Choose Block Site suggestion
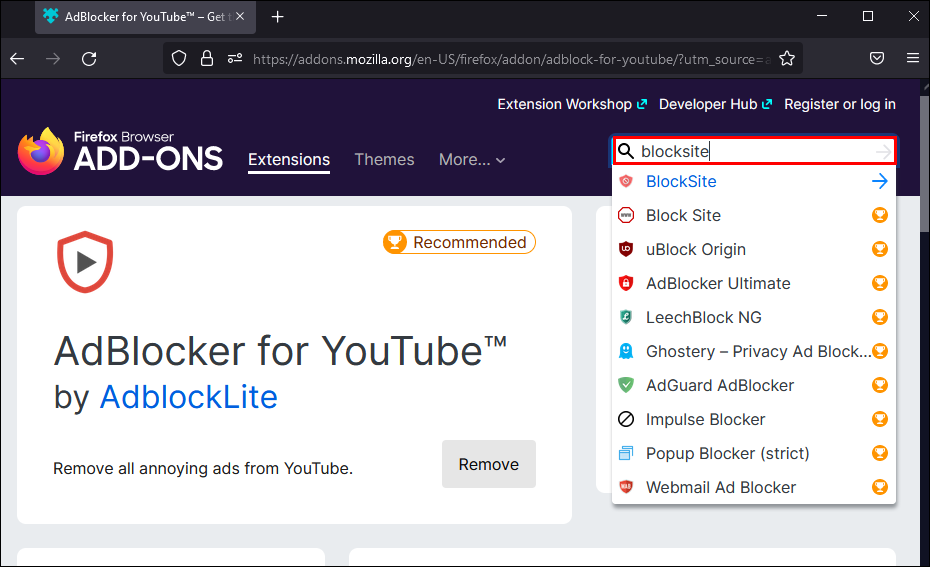 click(754, 215)
